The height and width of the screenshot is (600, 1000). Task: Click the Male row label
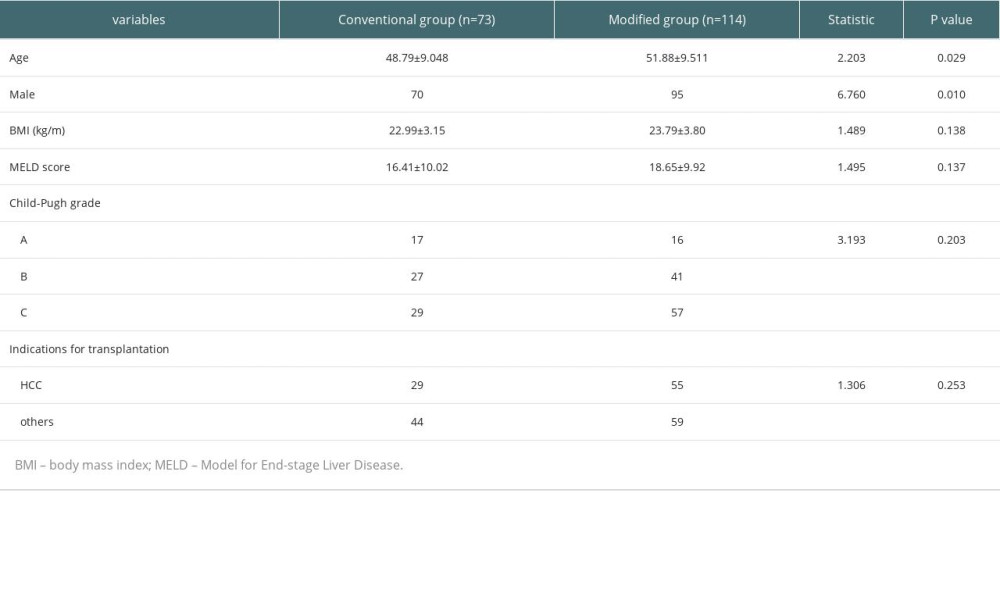click(x=22, y=94)
